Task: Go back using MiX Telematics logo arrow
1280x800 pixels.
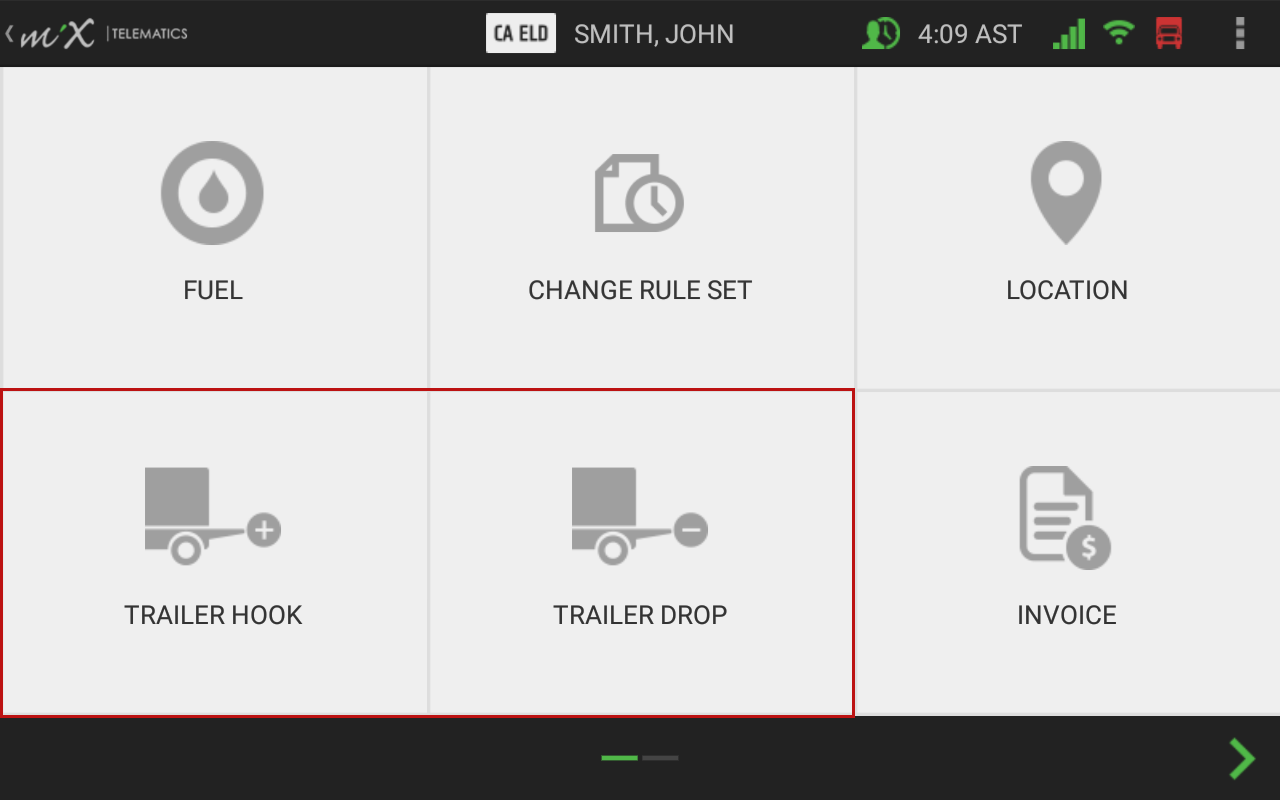Action: (x=95, y=34)
